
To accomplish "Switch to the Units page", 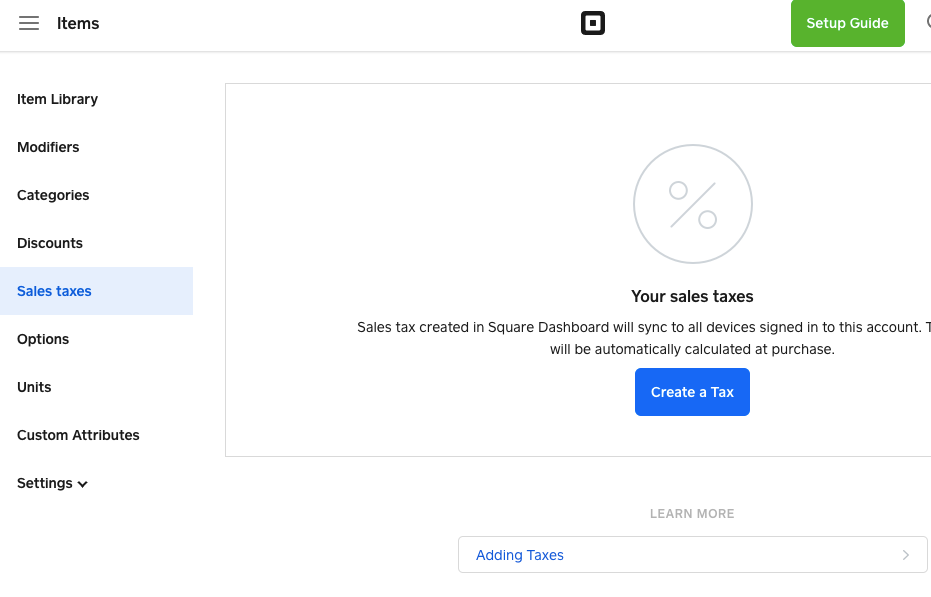I will [34, 387].
